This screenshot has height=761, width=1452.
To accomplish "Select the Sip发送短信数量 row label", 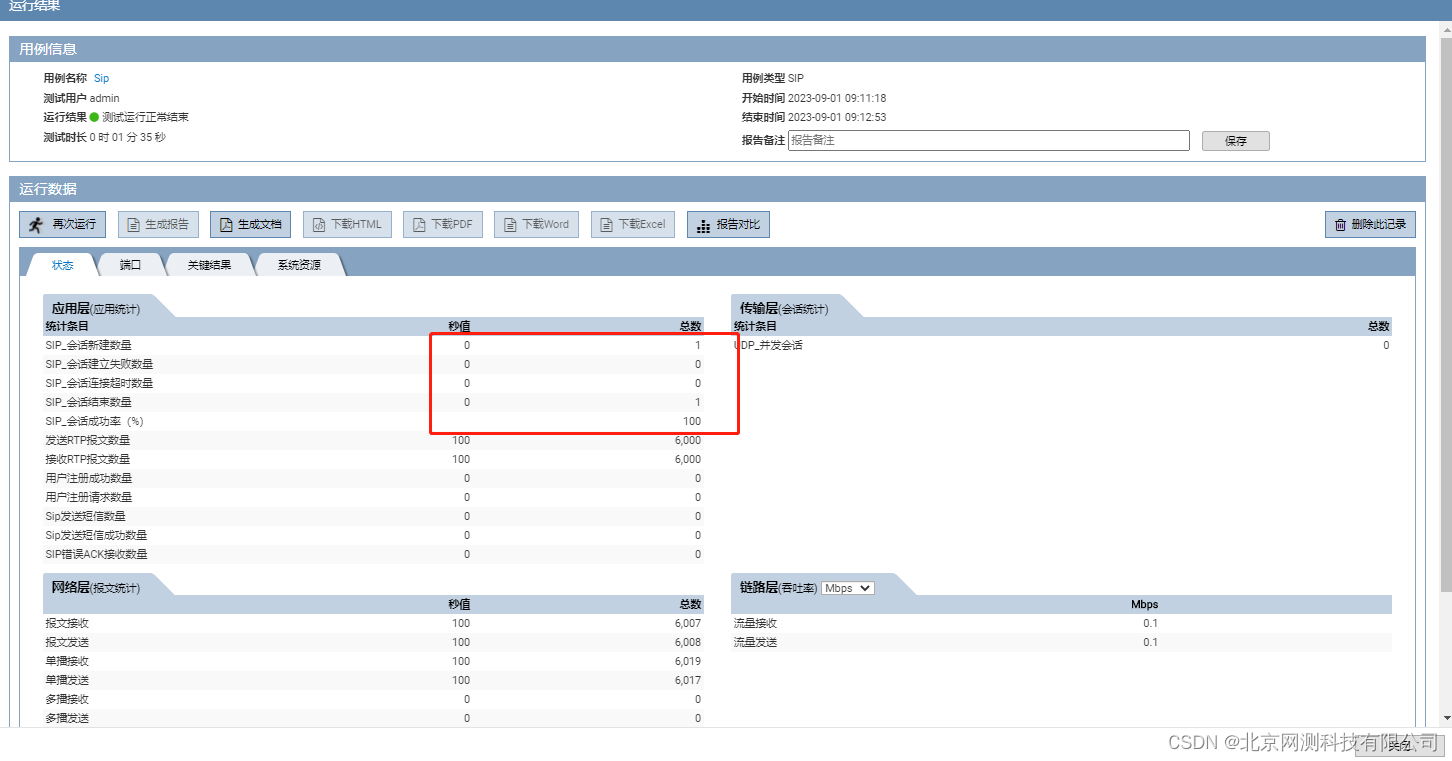I will click(86, 516).
